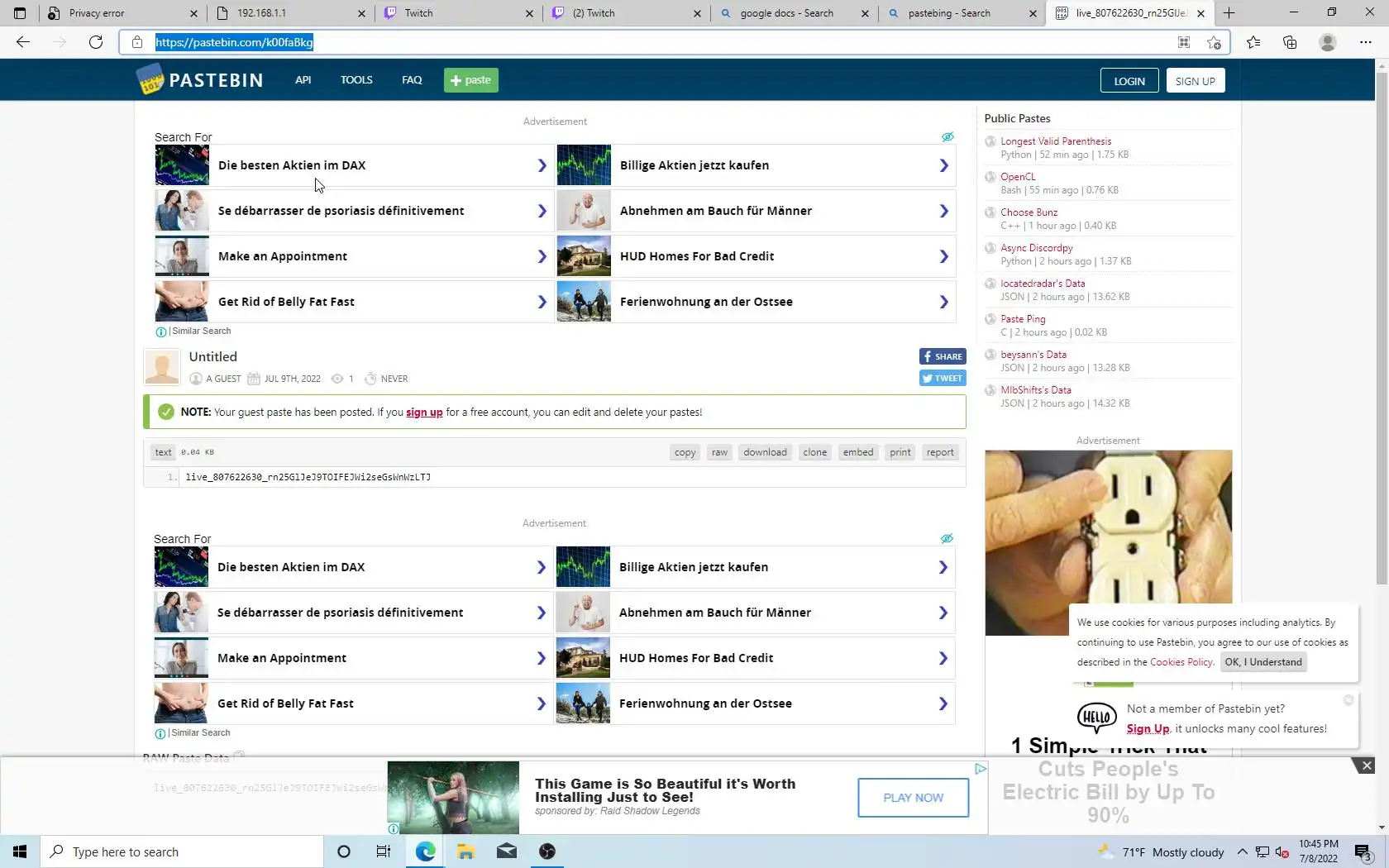Open File Explorer from taskbar

[465, 851]
